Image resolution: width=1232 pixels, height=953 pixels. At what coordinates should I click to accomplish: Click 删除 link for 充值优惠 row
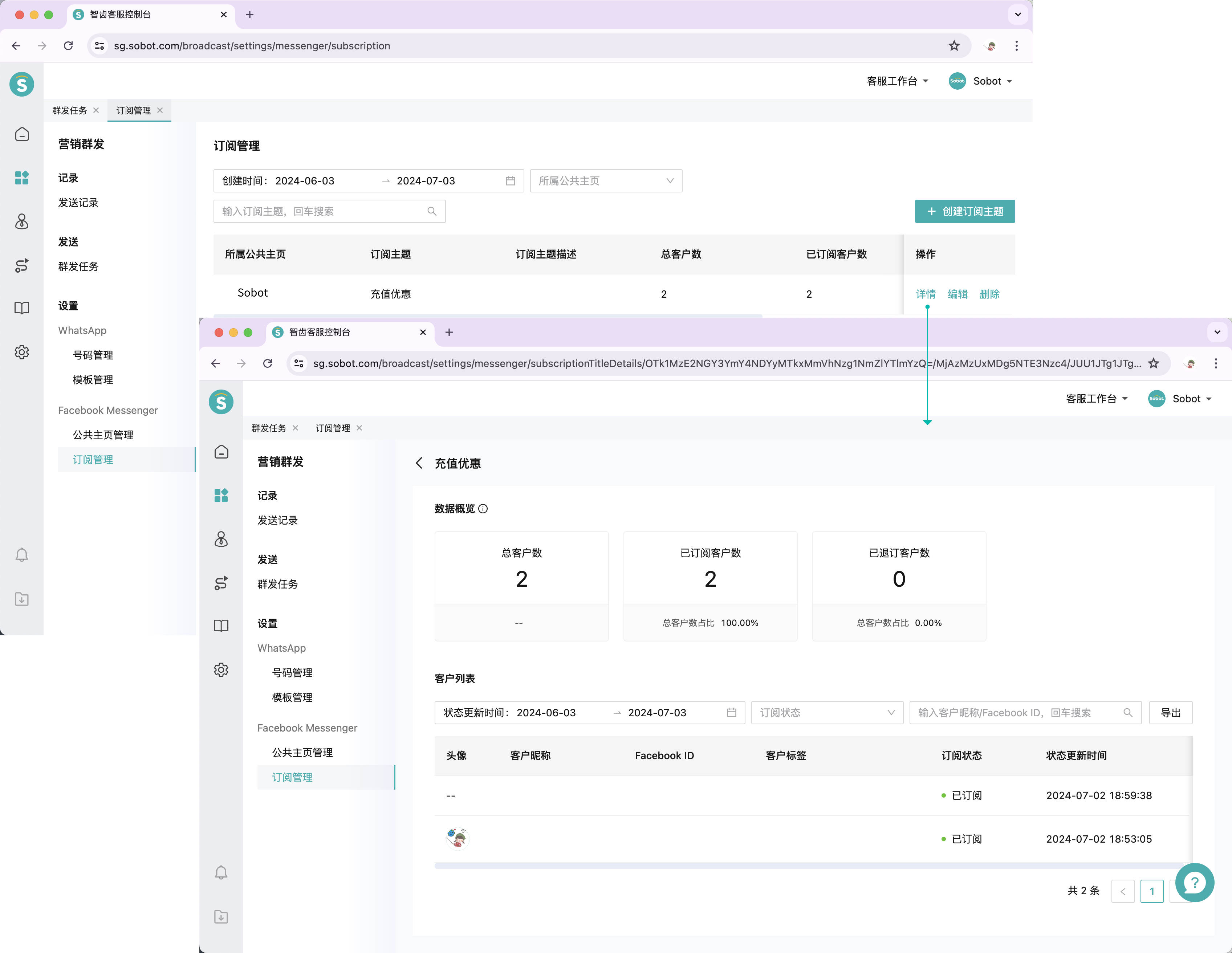coord(989,294)
